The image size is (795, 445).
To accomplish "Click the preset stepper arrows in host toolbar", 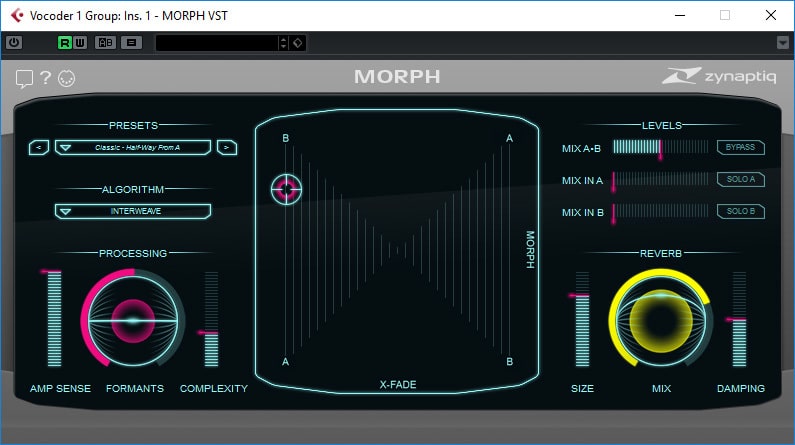I will point(283,43).
